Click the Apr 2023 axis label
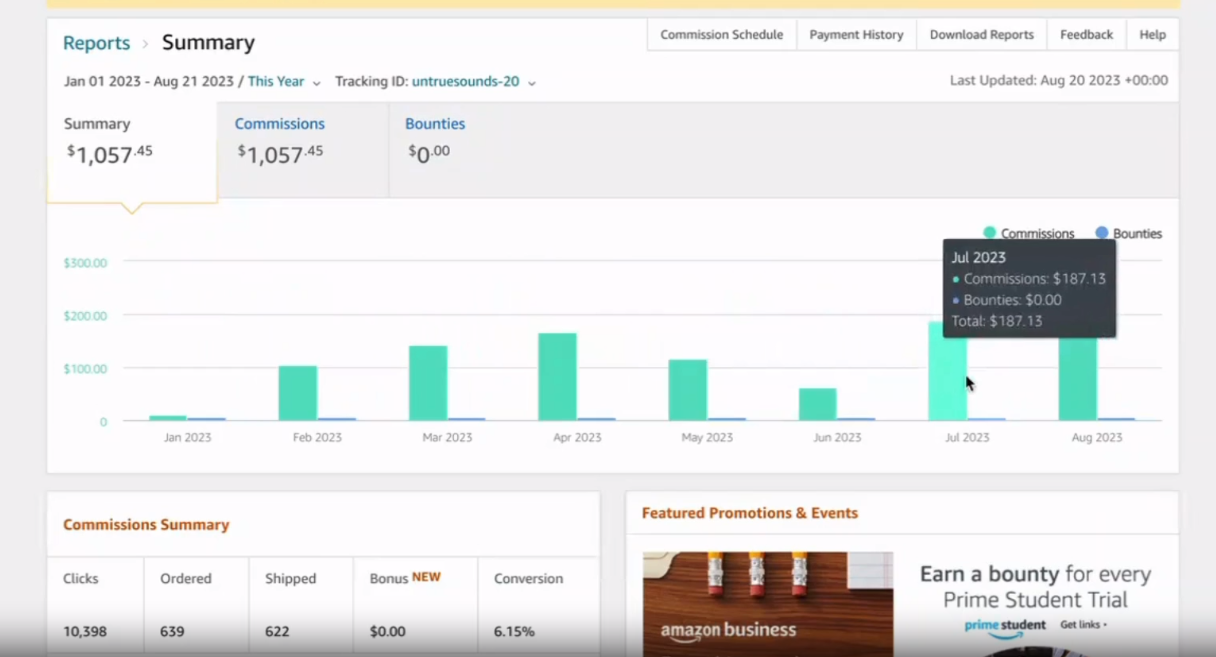 coord(577,438)
